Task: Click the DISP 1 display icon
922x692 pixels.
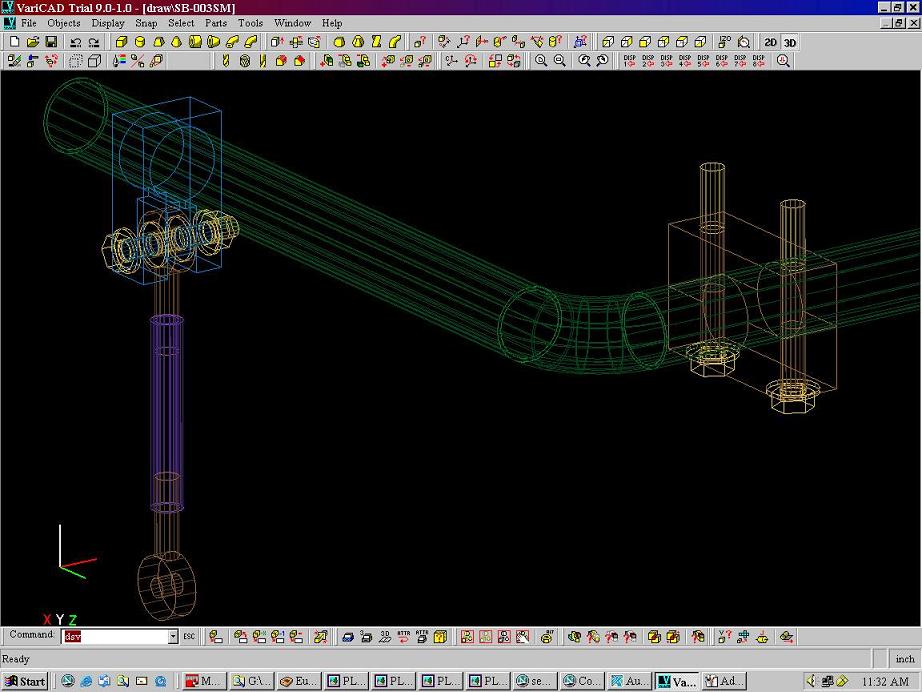Action: tap(629, 61)
